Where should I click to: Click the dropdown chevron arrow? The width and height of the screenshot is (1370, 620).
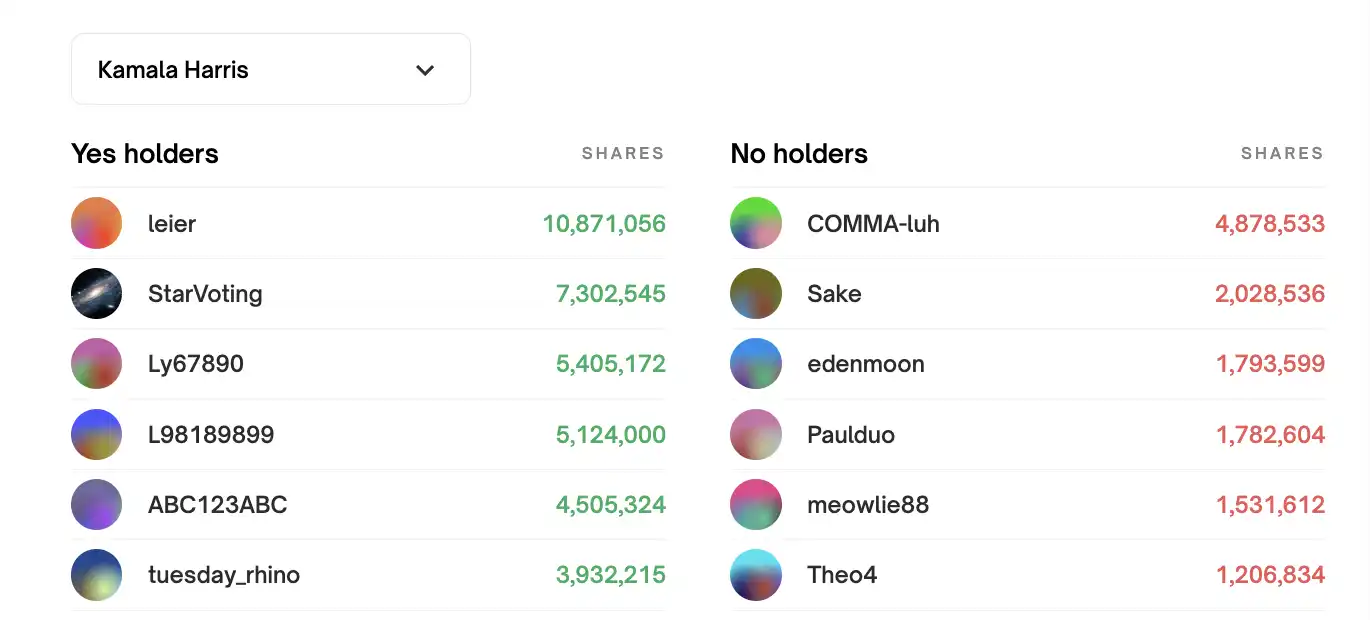pos(425,70)
